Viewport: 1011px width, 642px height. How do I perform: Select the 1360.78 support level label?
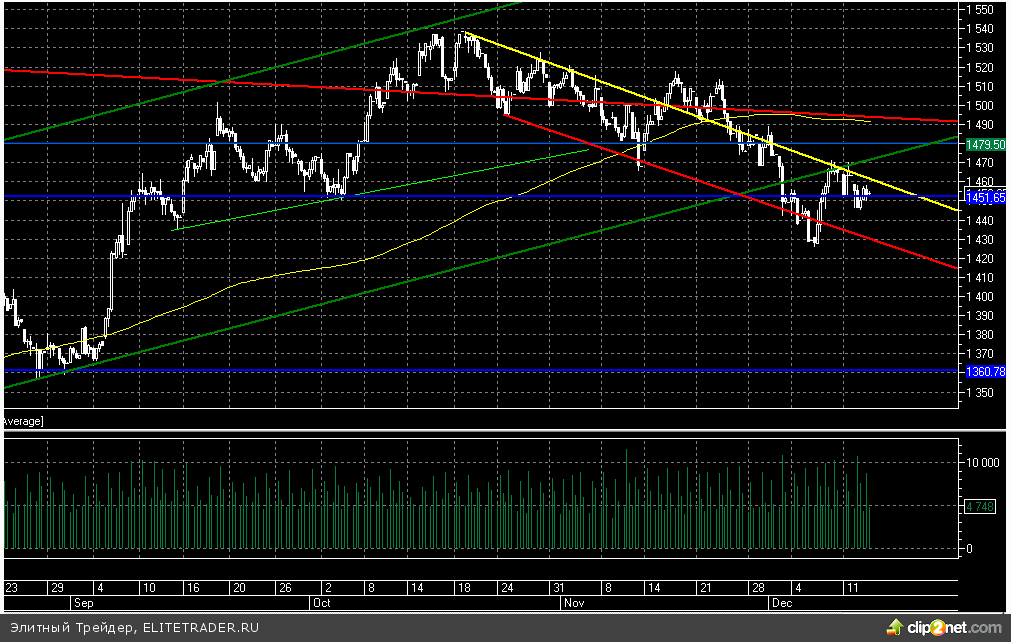(x=985, y=372)
